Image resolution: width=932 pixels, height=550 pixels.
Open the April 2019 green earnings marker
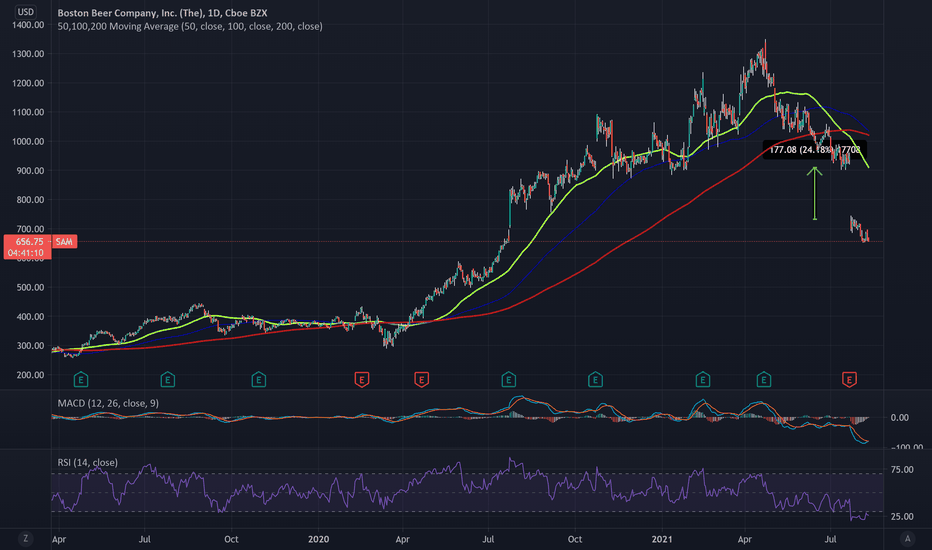(x=81, y=379)
